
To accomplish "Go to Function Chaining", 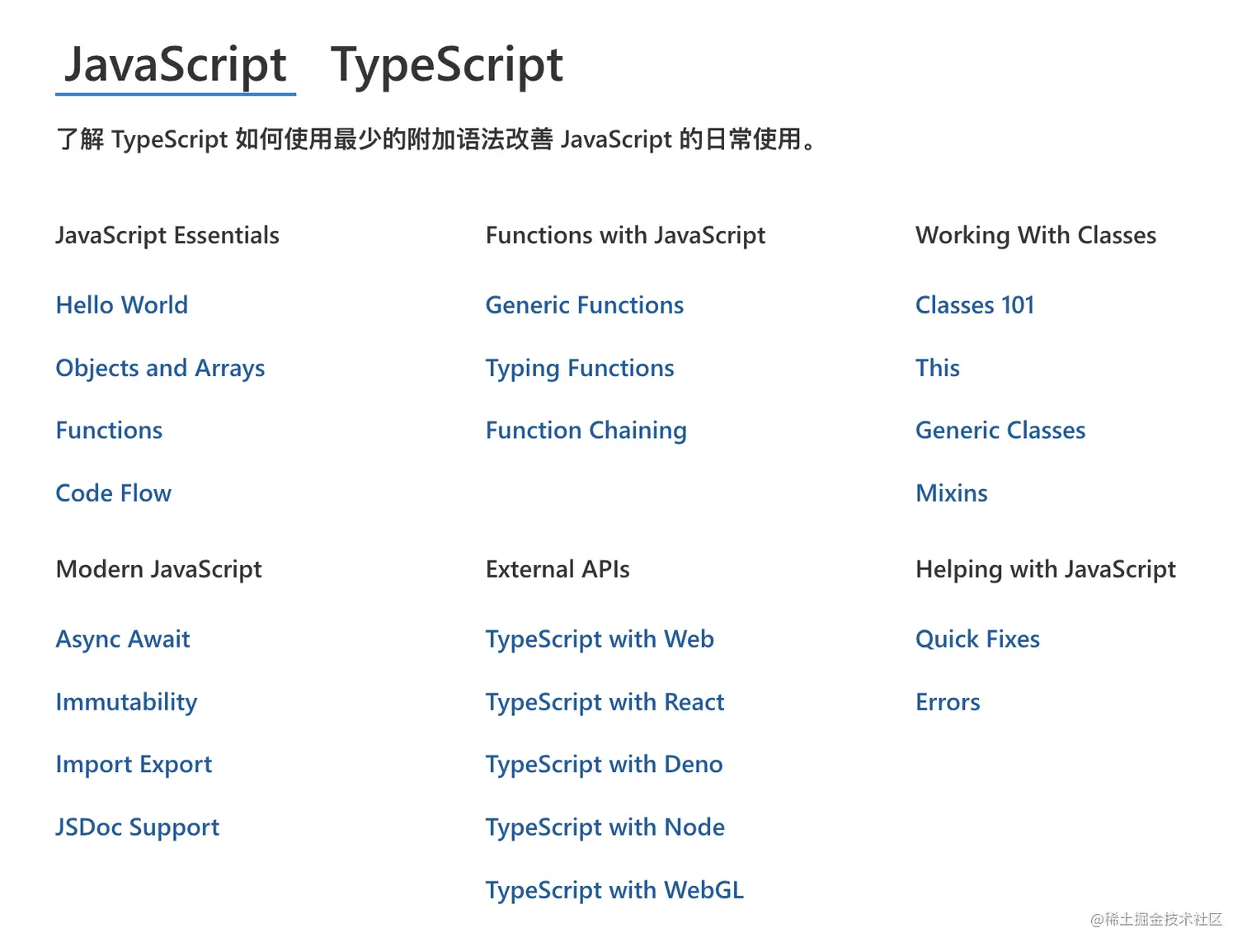I will tap(586, 431).
